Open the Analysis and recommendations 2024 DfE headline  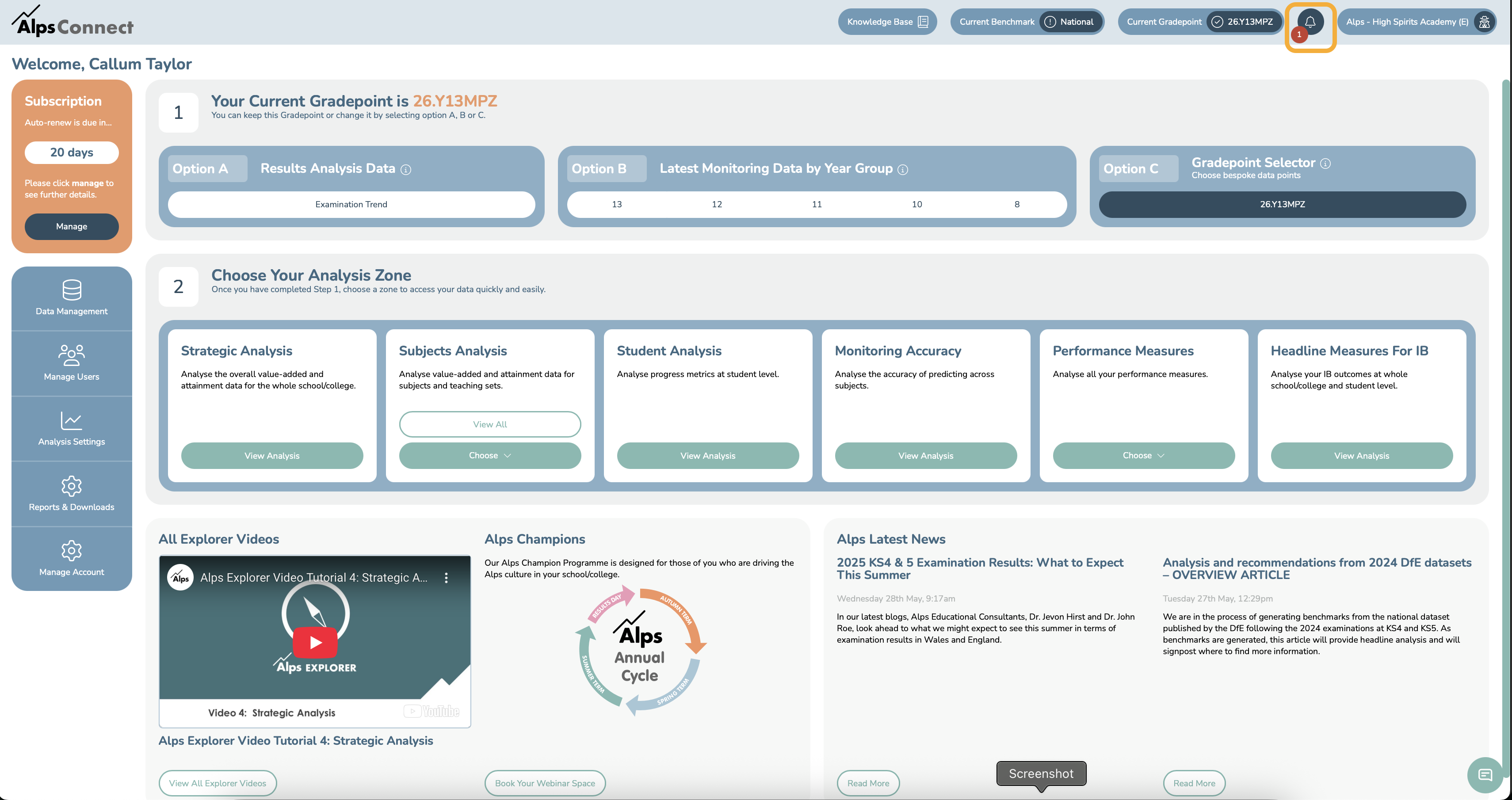pos(1317,569)
